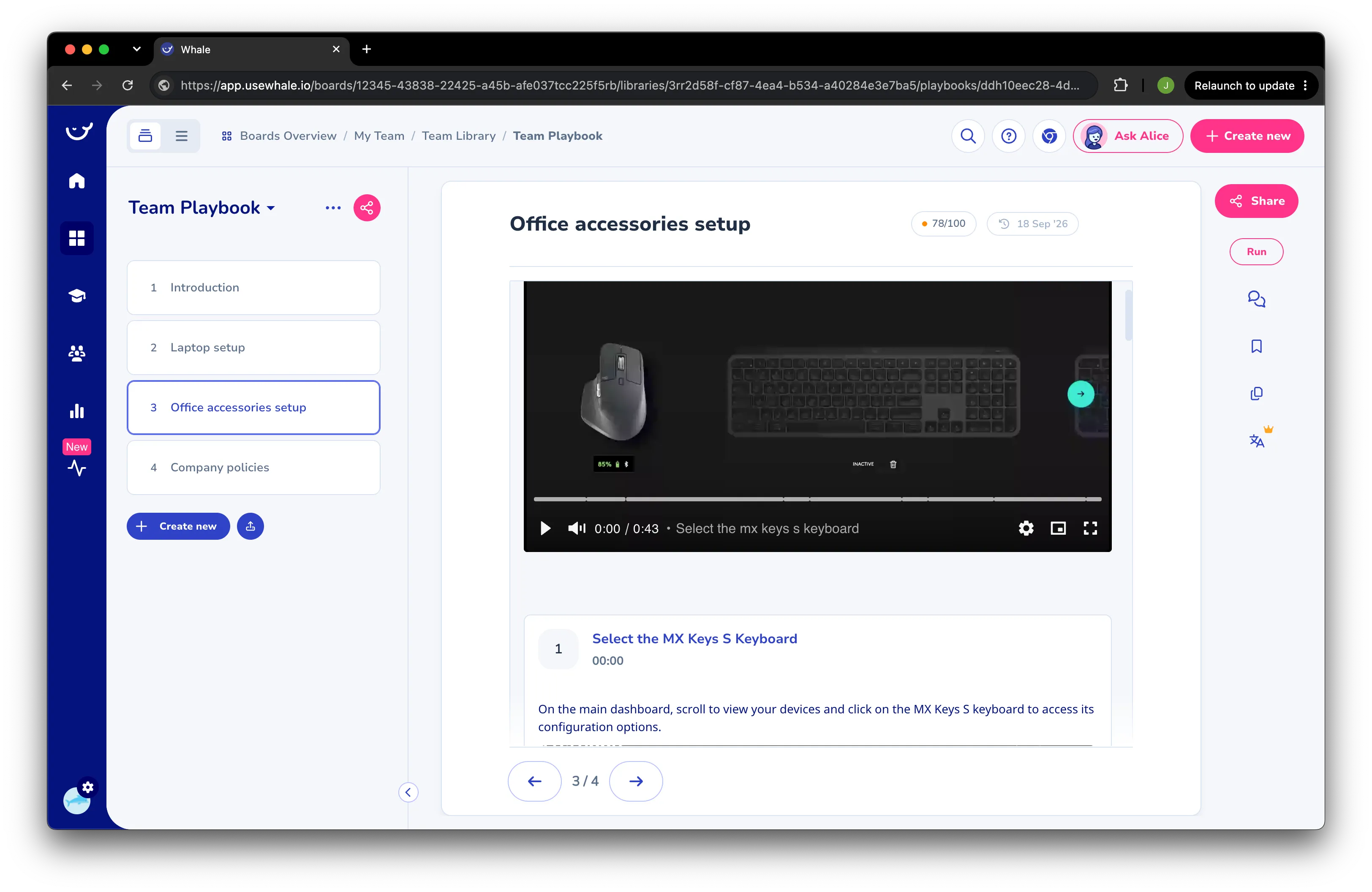The height and width of the screenshot is (892, 1372).
Task: Click Team Playbook breadcrumb
Action: 558,136
